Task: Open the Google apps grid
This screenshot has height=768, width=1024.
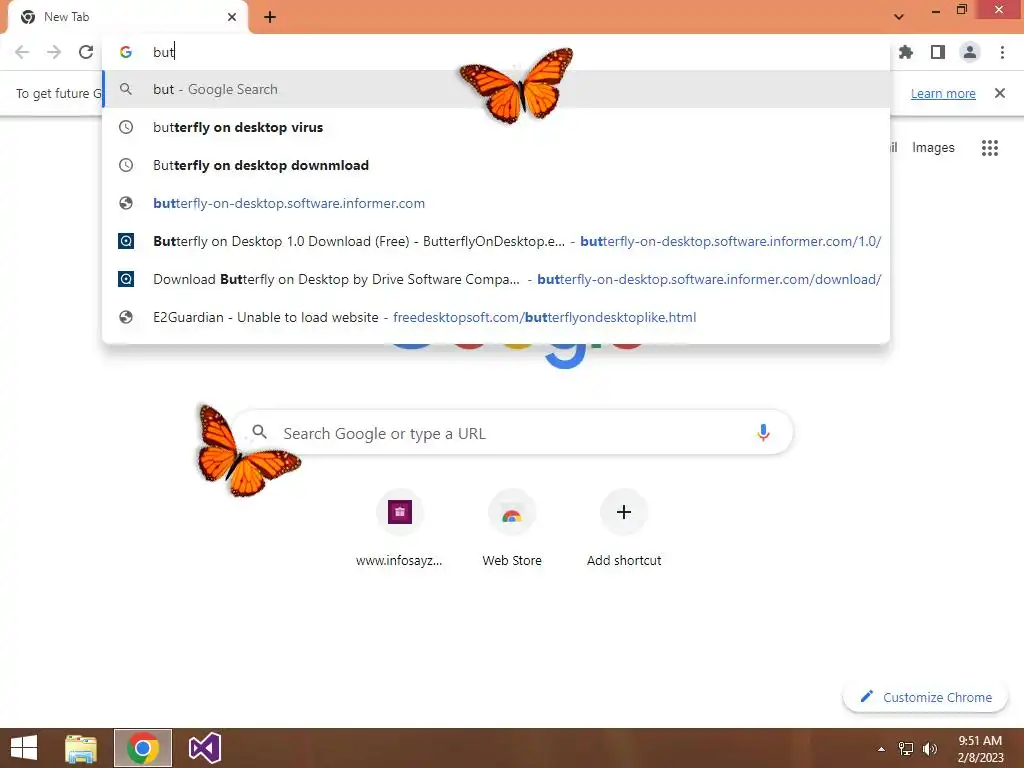Action: [x=990, y=148]
